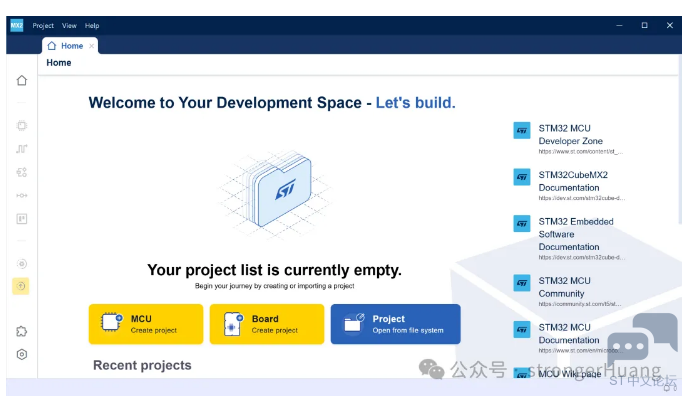Click the Home breadcrumb title
Viewport: 686px width, 396px height.
click(59, 63)
